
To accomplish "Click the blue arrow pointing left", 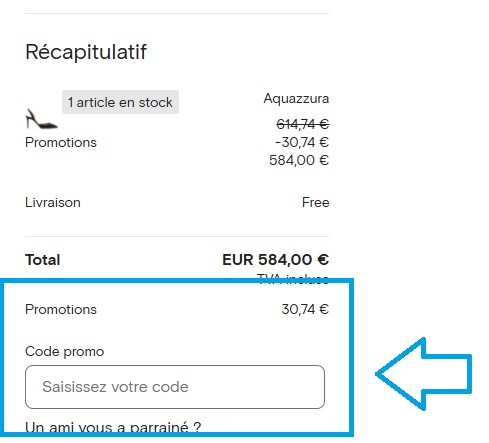I will tap(423, 374).
